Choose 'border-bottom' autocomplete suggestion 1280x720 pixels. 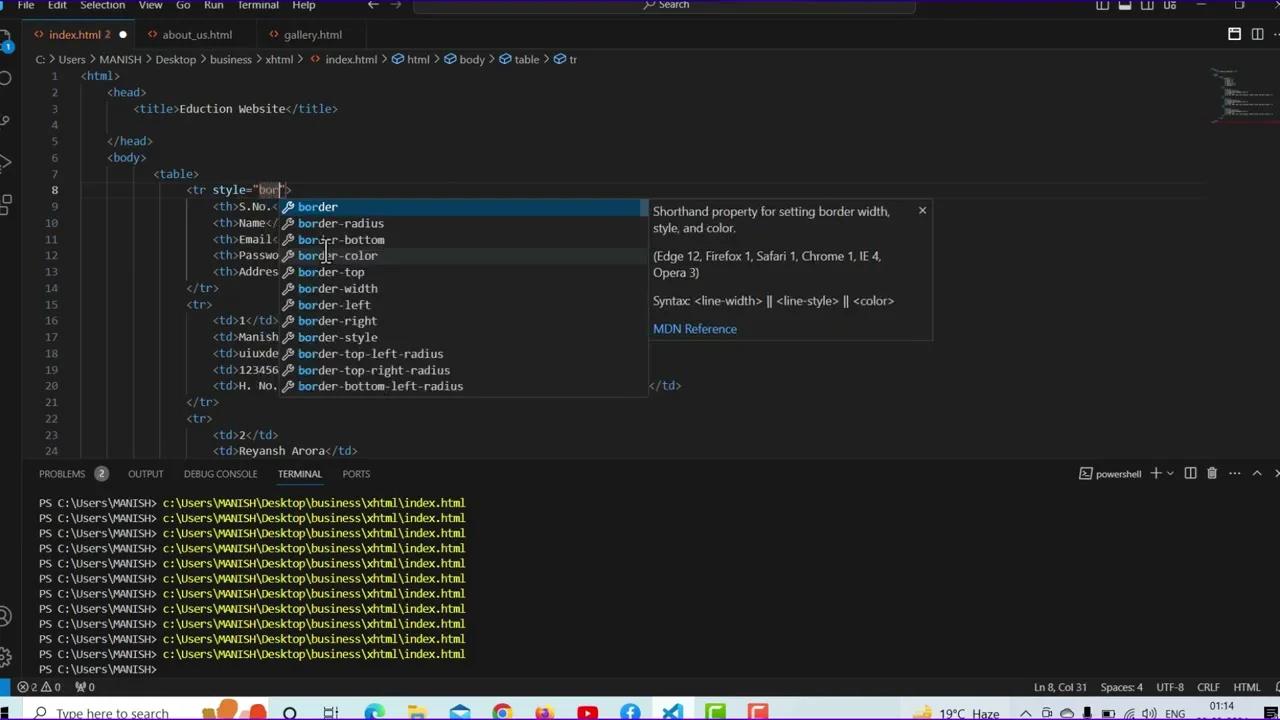point(463,240)
